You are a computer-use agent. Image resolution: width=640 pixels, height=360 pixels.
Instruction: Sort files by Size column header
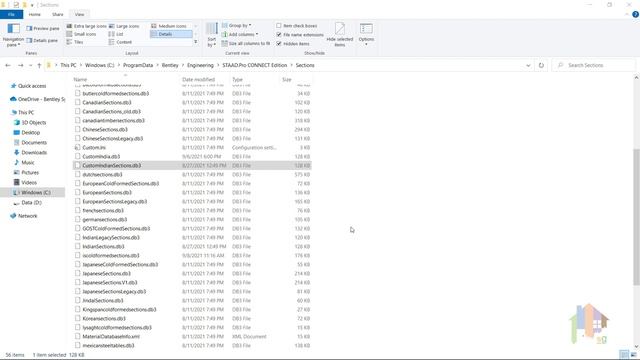295,79
